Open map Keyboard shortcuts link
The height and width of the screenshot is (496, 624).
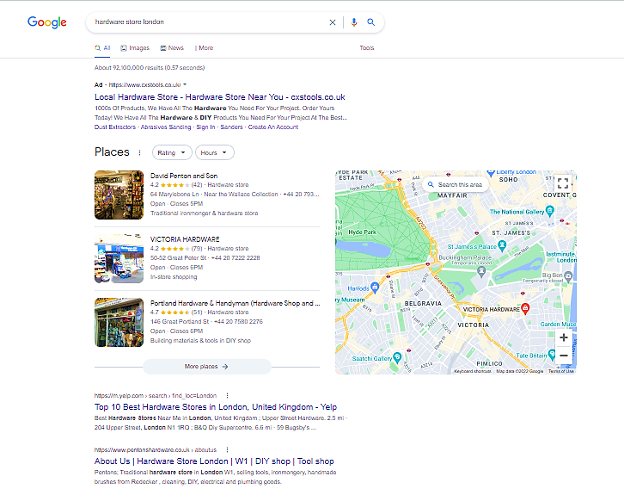pos(473,371)
